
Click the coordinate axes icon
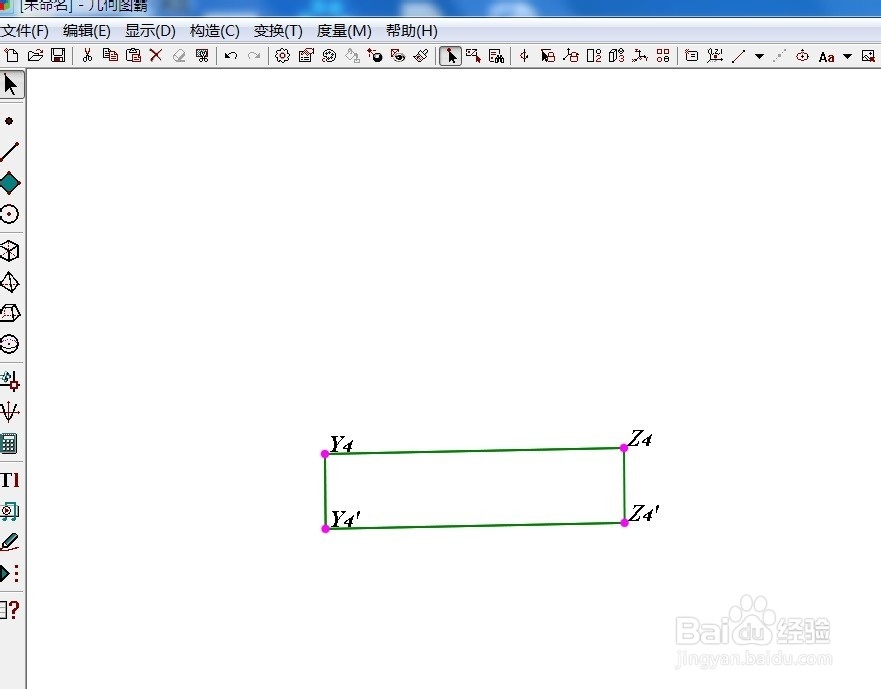pyautogui.click(x=639, y=56)
